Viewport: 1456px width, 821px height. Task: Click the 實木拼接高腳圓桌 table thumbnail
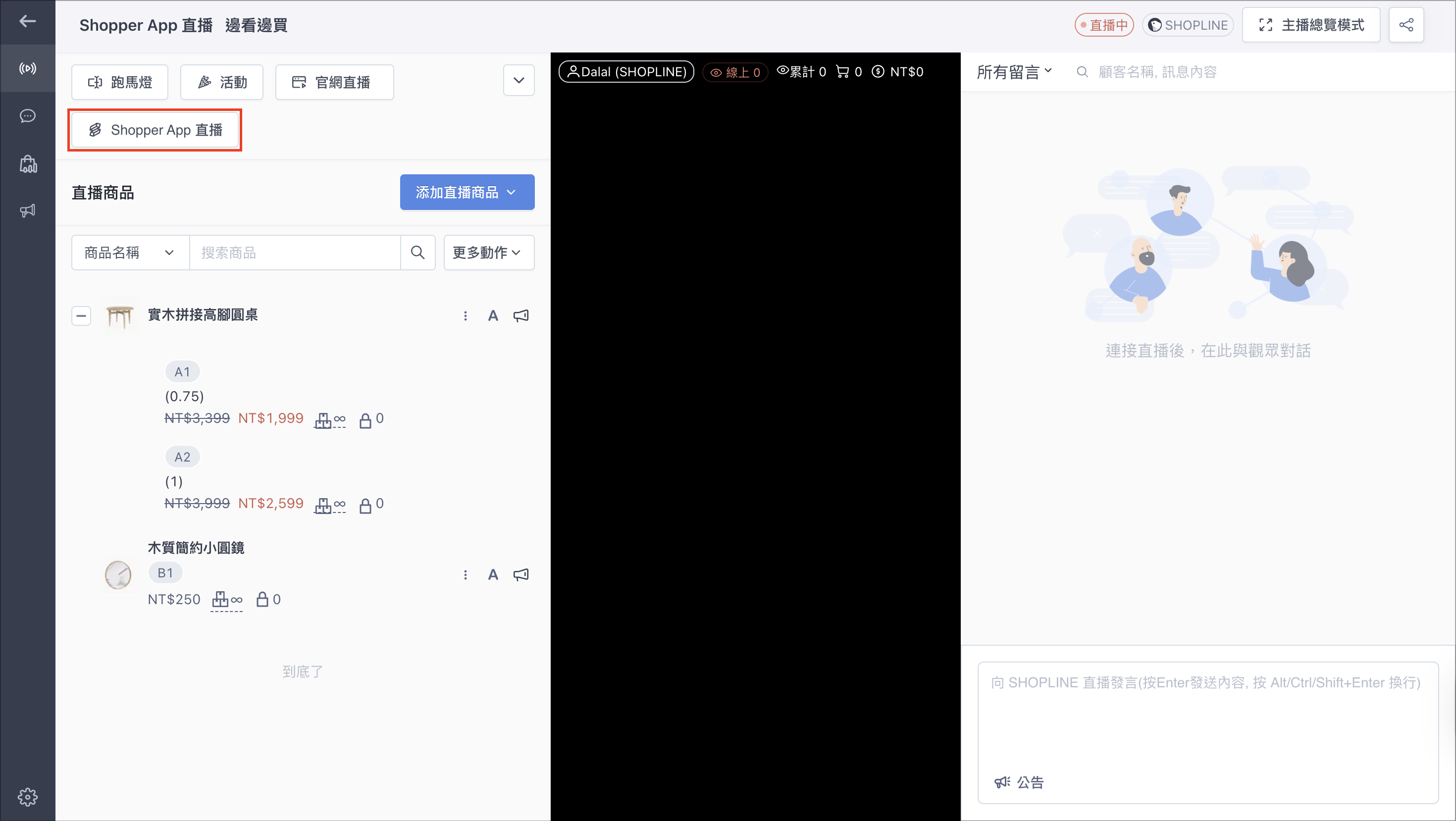tap(119, 316)
